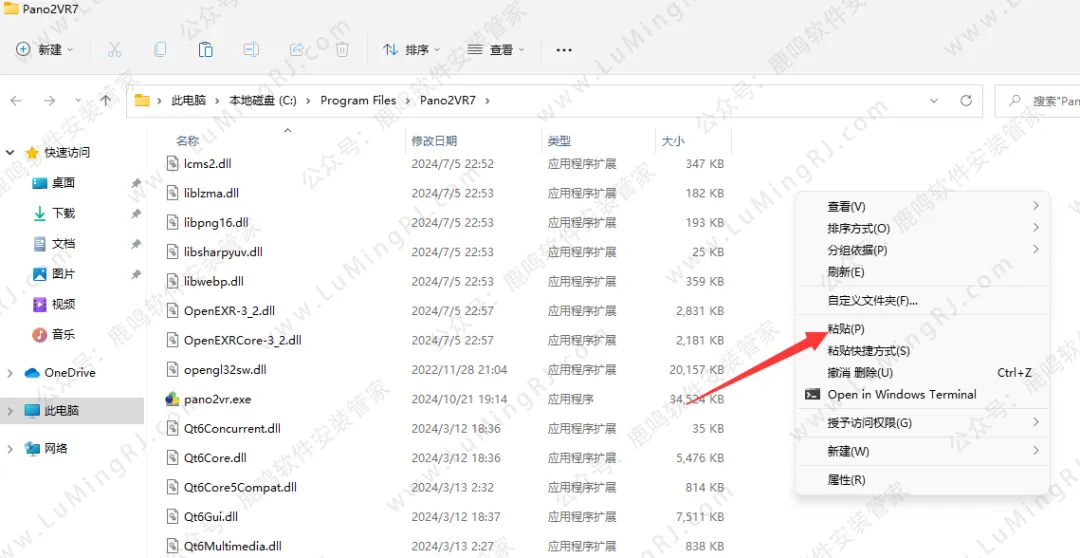
Task: Sort by 名称 column header
Action: pyautogui.click(x=187, y=141)
